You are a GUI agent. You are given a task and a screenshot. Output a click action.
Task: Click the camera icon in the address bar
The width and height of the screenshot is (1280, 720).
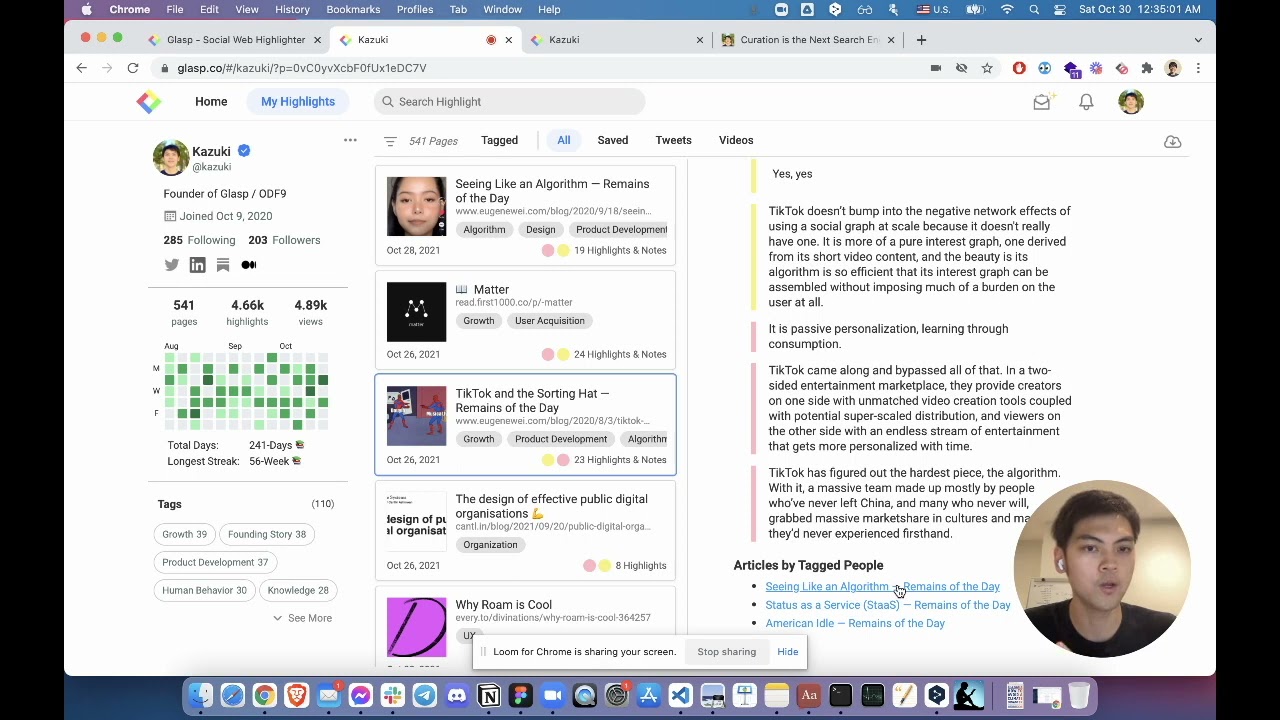click(x=936, y=68)
